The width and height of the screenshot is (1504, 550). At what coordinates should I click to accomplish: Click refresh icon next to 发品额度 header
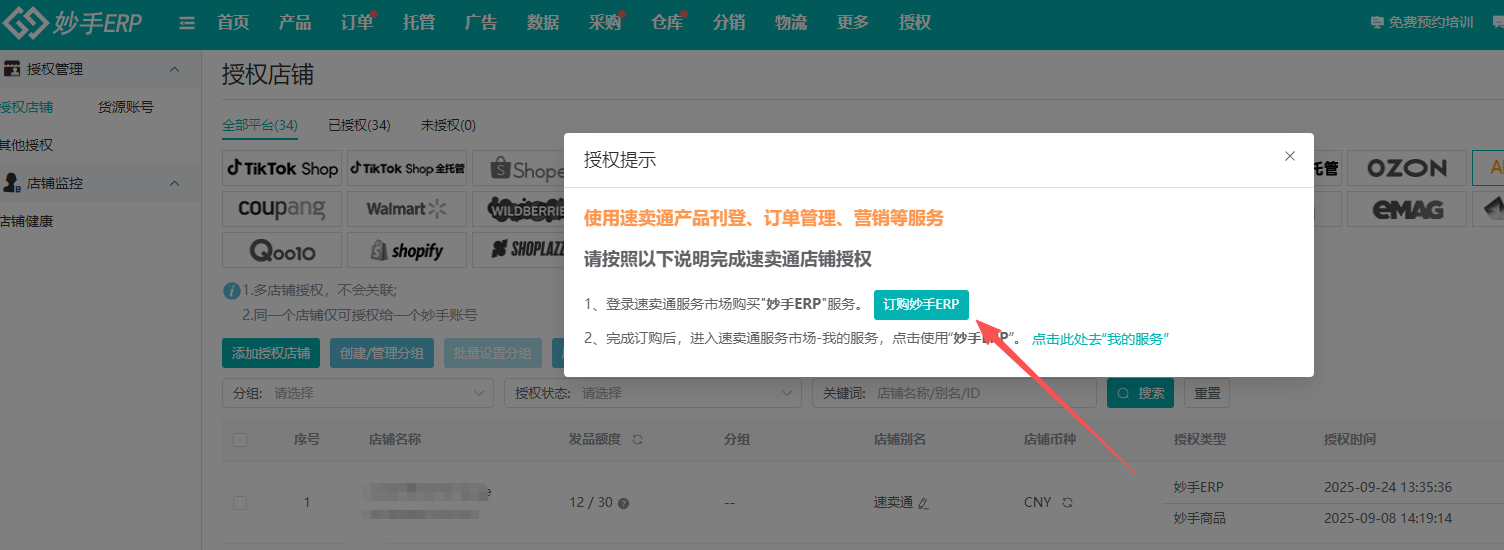point(637,439)
